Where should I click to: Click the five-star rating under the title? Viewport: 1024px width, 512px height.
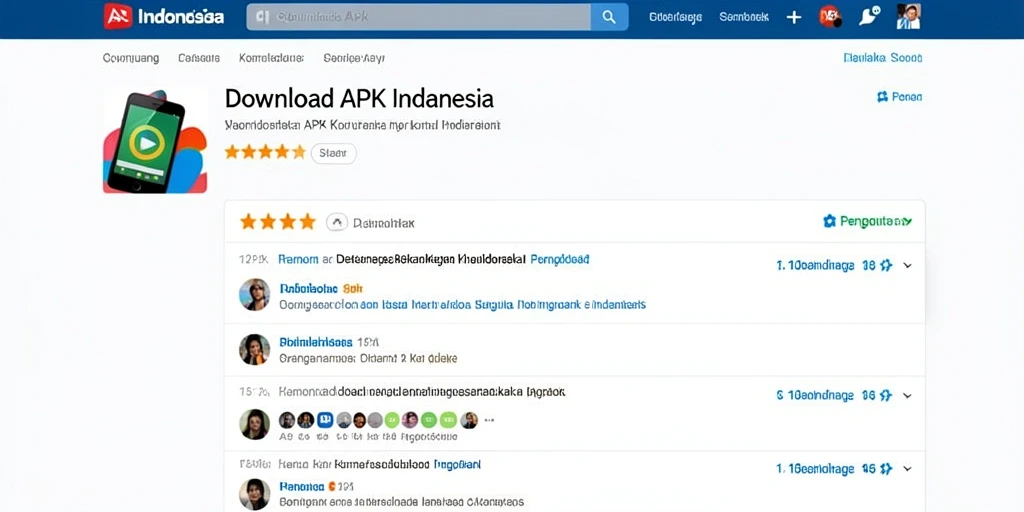pos(265,152)
